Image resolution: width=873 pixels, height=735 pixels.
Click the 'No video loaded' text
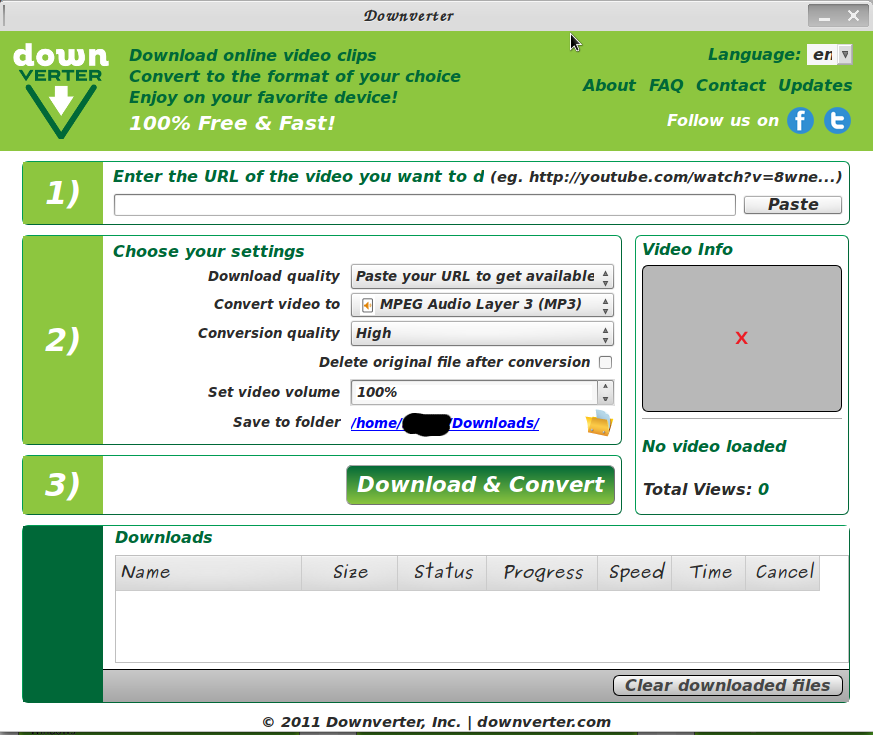pyautogui.click(x=714, y=447)
